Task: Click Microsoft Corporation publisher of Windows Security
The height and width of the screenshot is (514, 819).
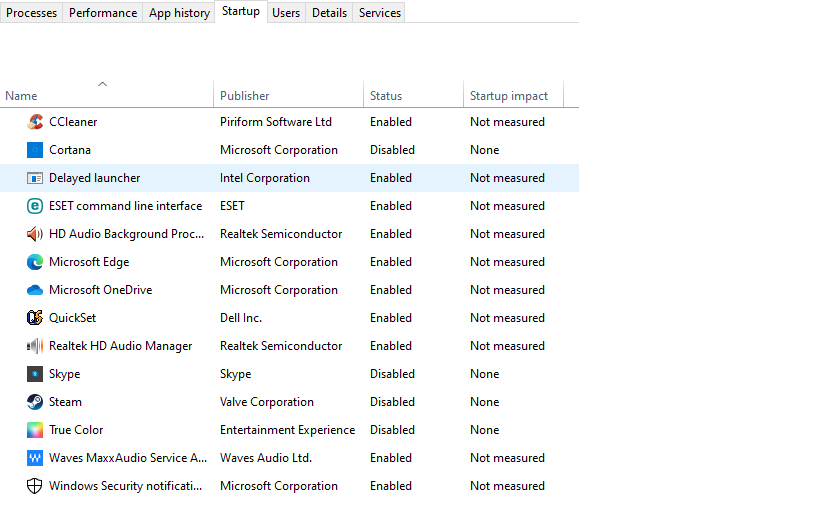Action: click(x=279, y=486)
